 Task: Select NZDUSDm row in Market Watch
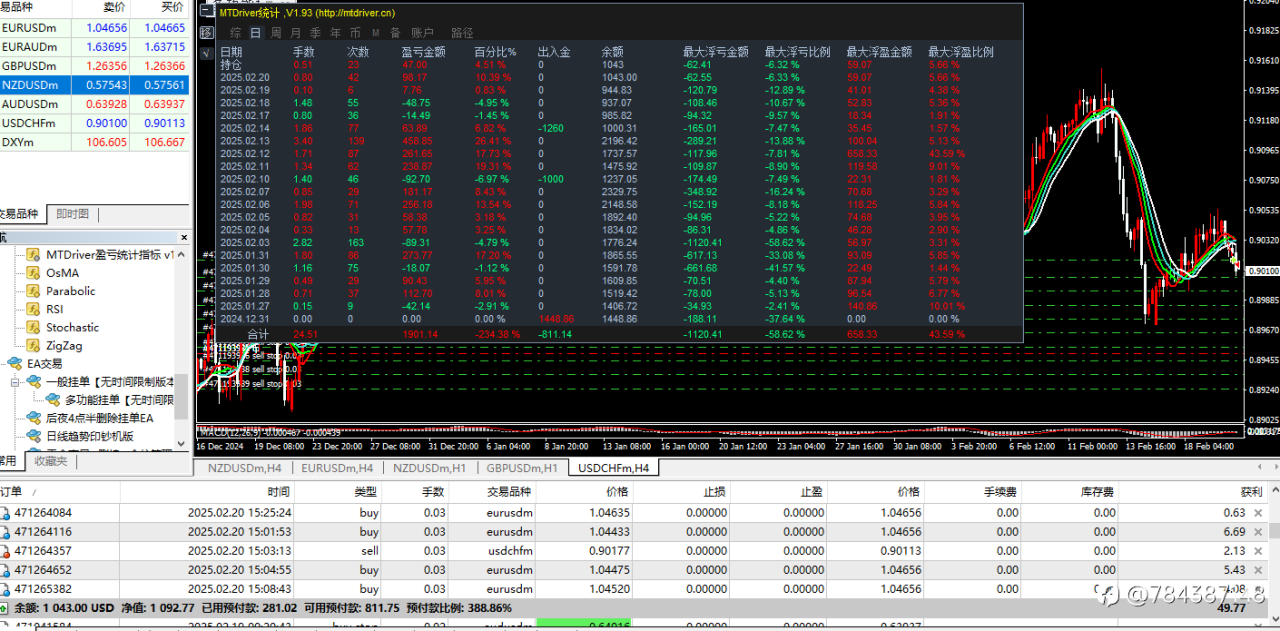[30, 85]
